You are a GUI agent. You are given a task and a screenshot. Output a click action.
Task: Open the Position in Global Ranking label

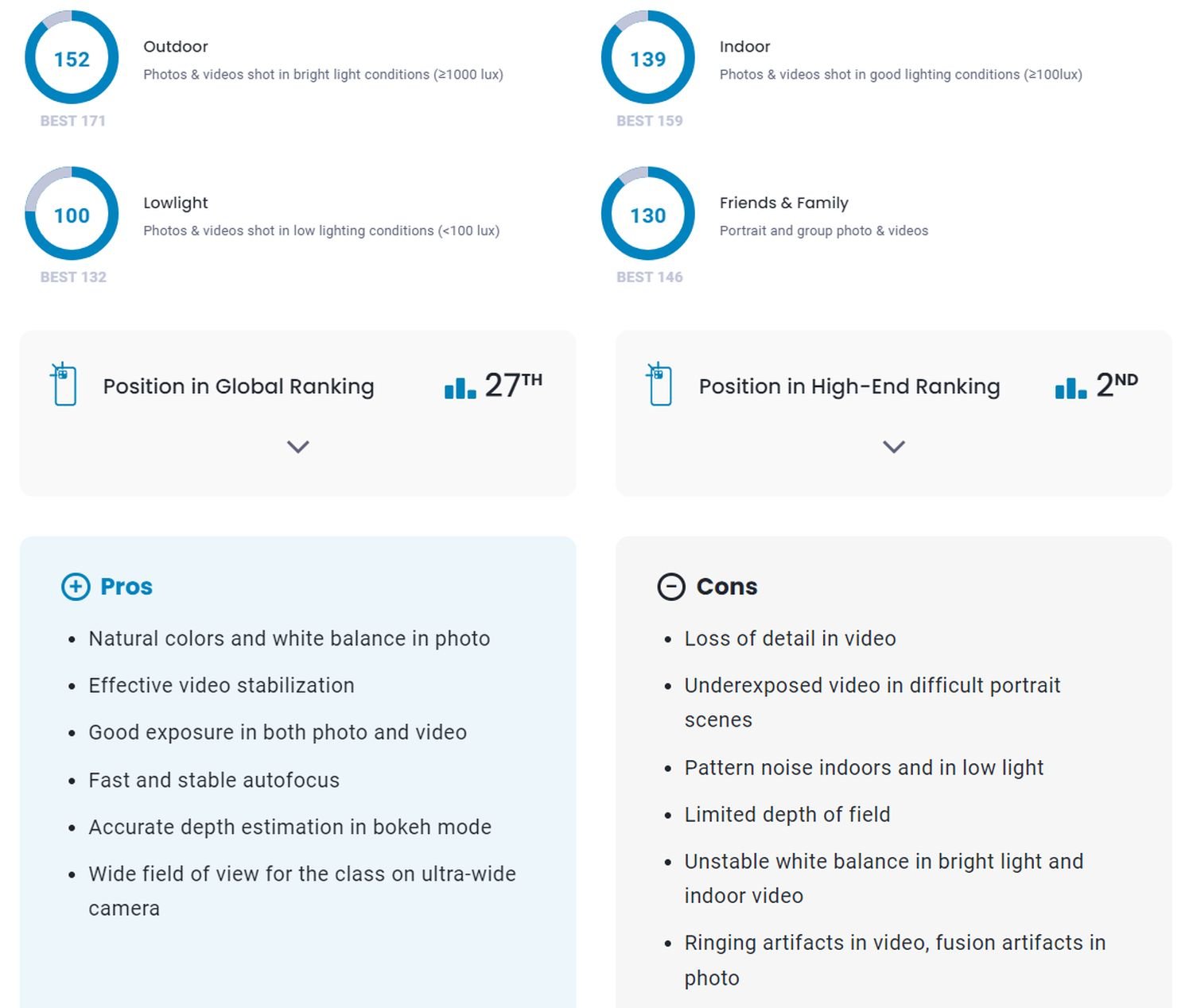point(239,386)
